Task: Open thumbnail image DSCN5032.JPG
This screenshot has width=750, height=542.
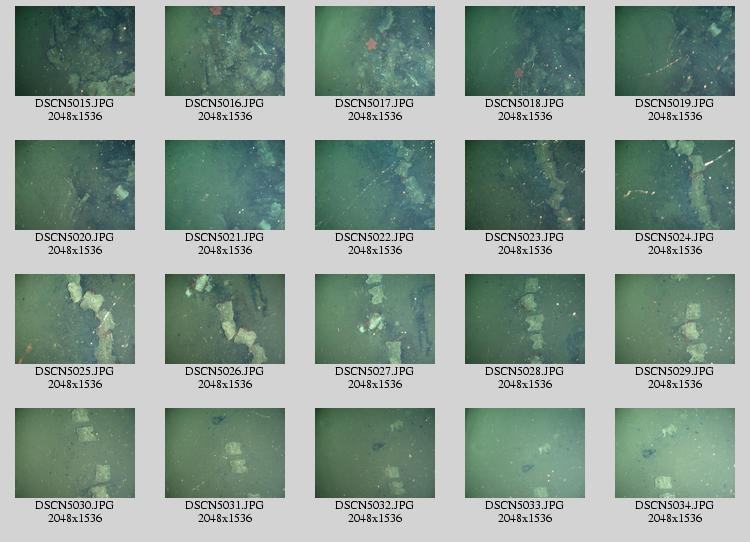Action: [x=375, y=453]
